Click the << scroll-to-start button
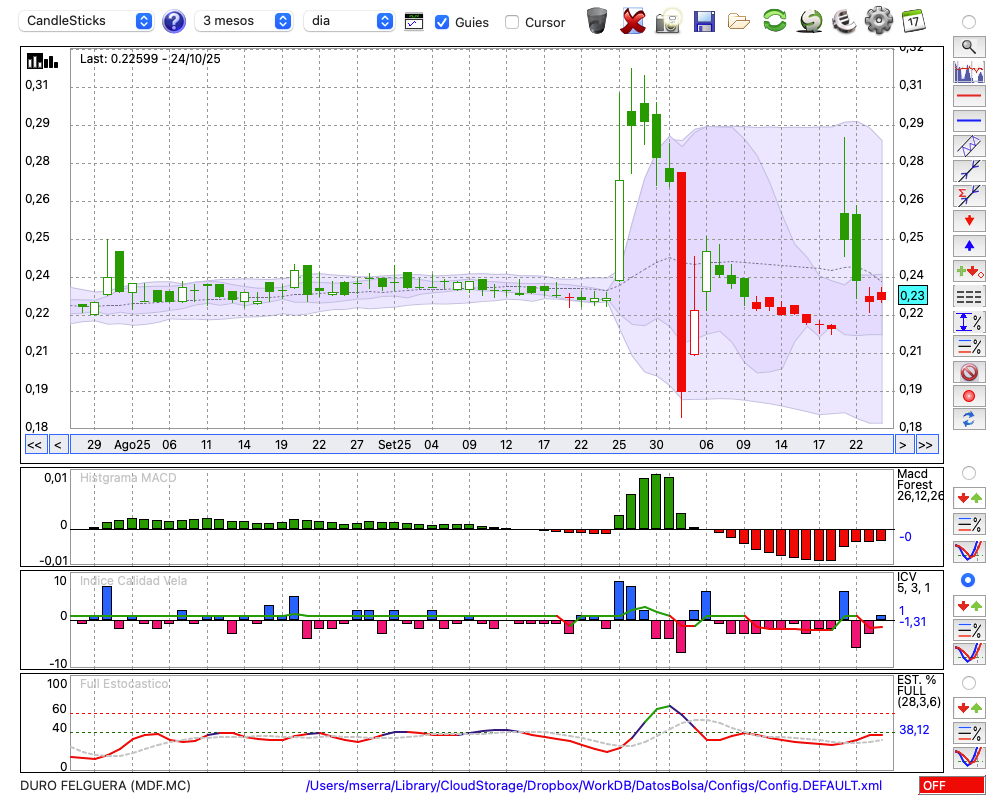The height and width of the screenshot is (800, 1000). 34,445
